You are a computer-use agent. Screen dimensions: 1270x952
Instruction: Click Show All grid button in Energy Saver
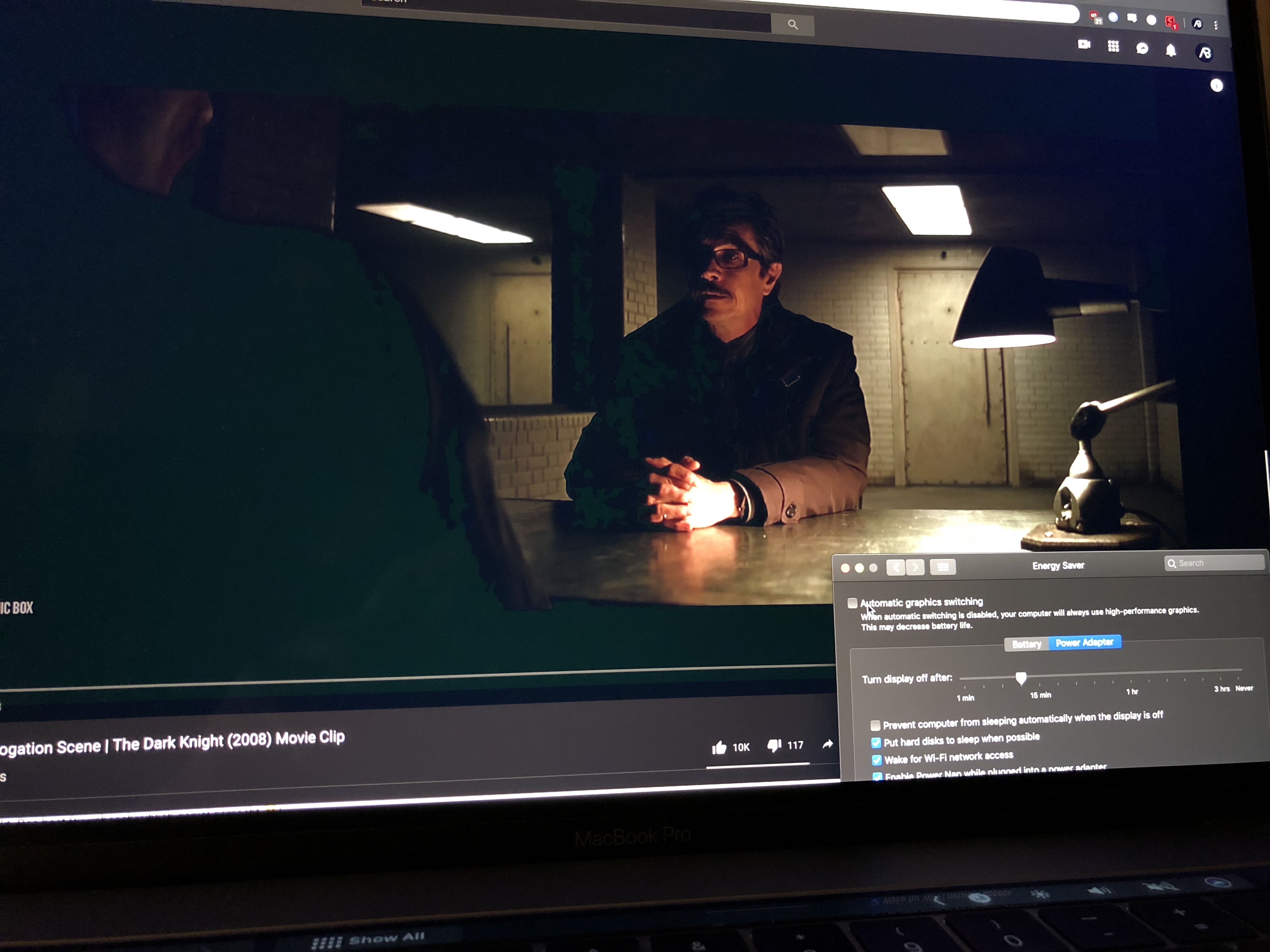click(942, 567)
